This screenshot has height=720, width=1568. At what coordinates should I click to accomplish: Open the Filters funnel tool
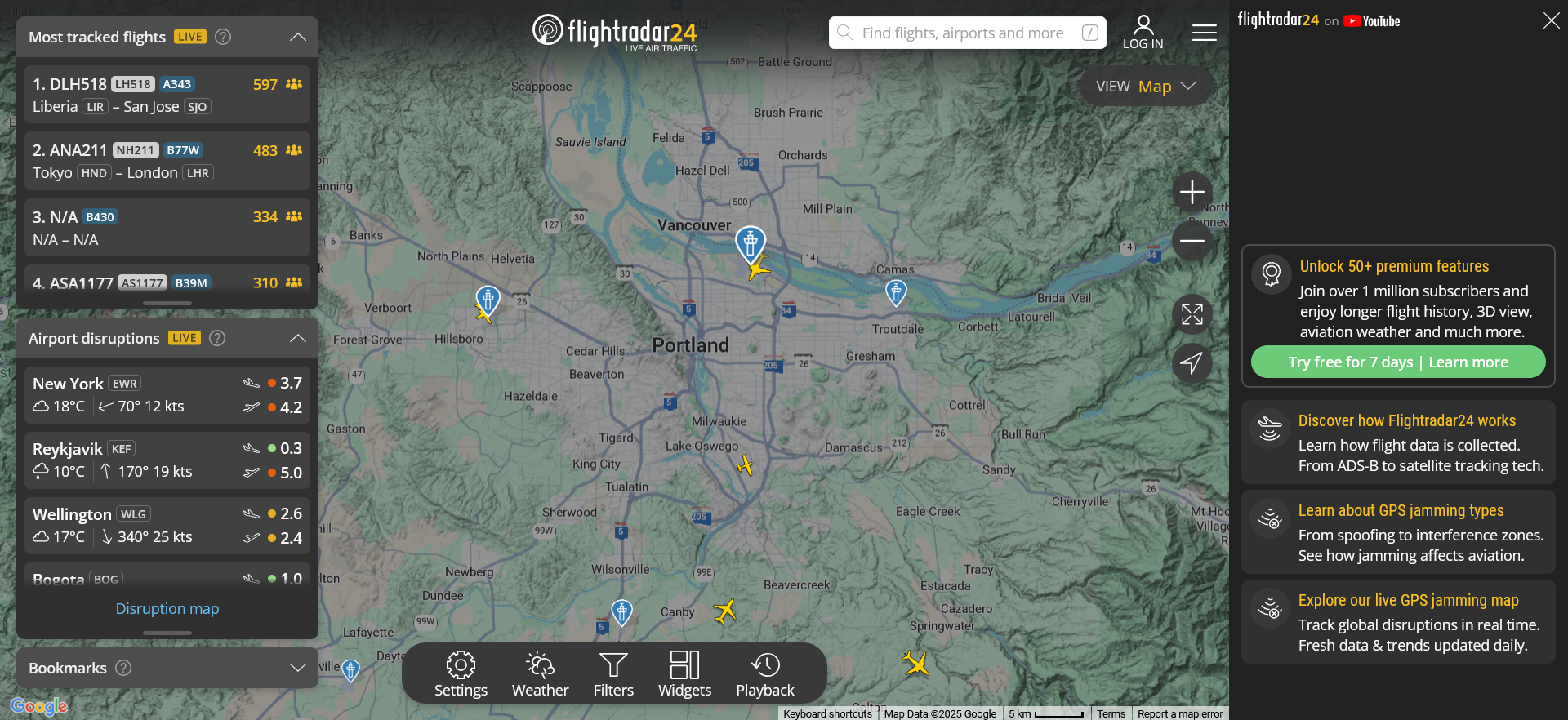(613, 674)
